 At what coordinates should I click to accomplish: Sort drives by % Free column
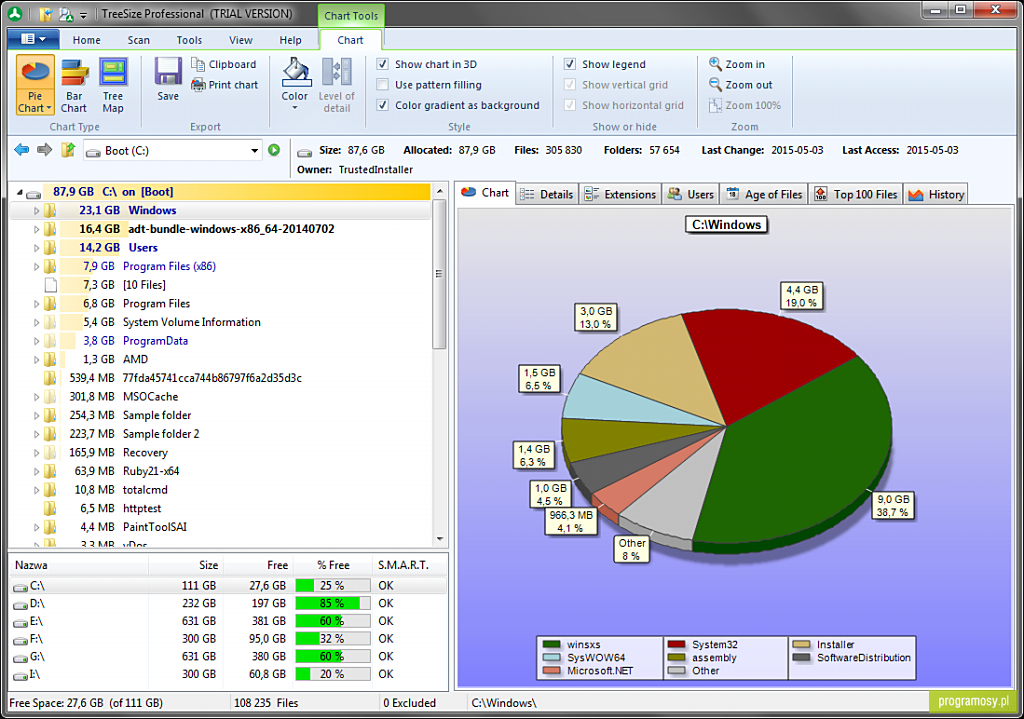point(334,565)
